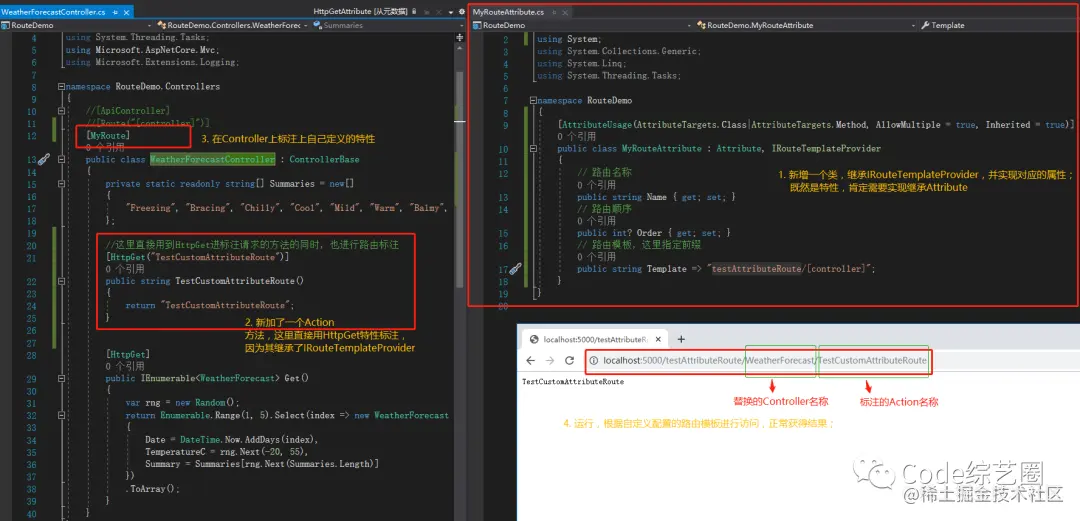1080x521 pixels.
Task: Open RouteDemo project dropdown in right editor
Action: [x=584, y=25]
